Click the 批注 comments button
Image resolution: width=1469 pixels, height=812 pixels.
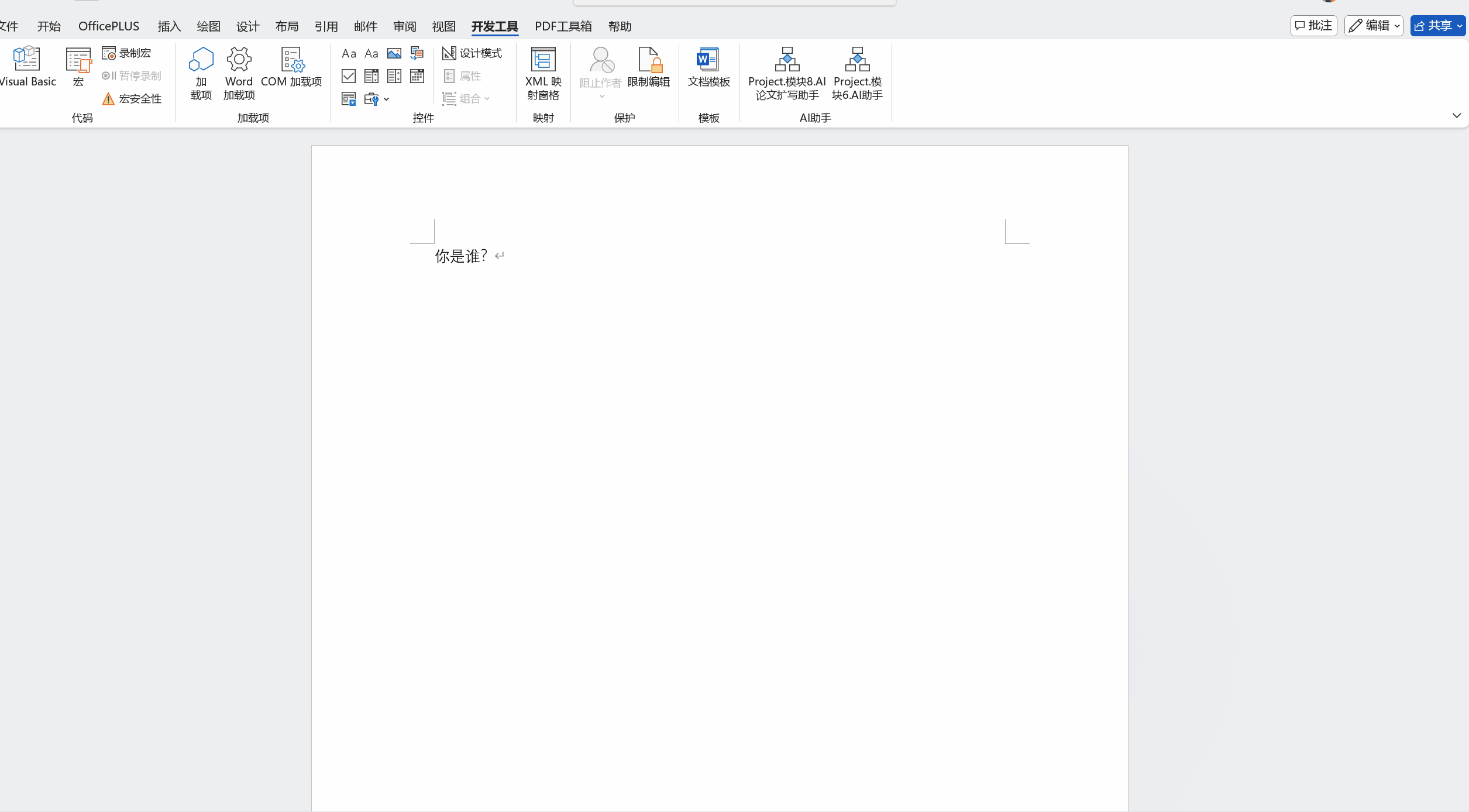pos(1313,26)
